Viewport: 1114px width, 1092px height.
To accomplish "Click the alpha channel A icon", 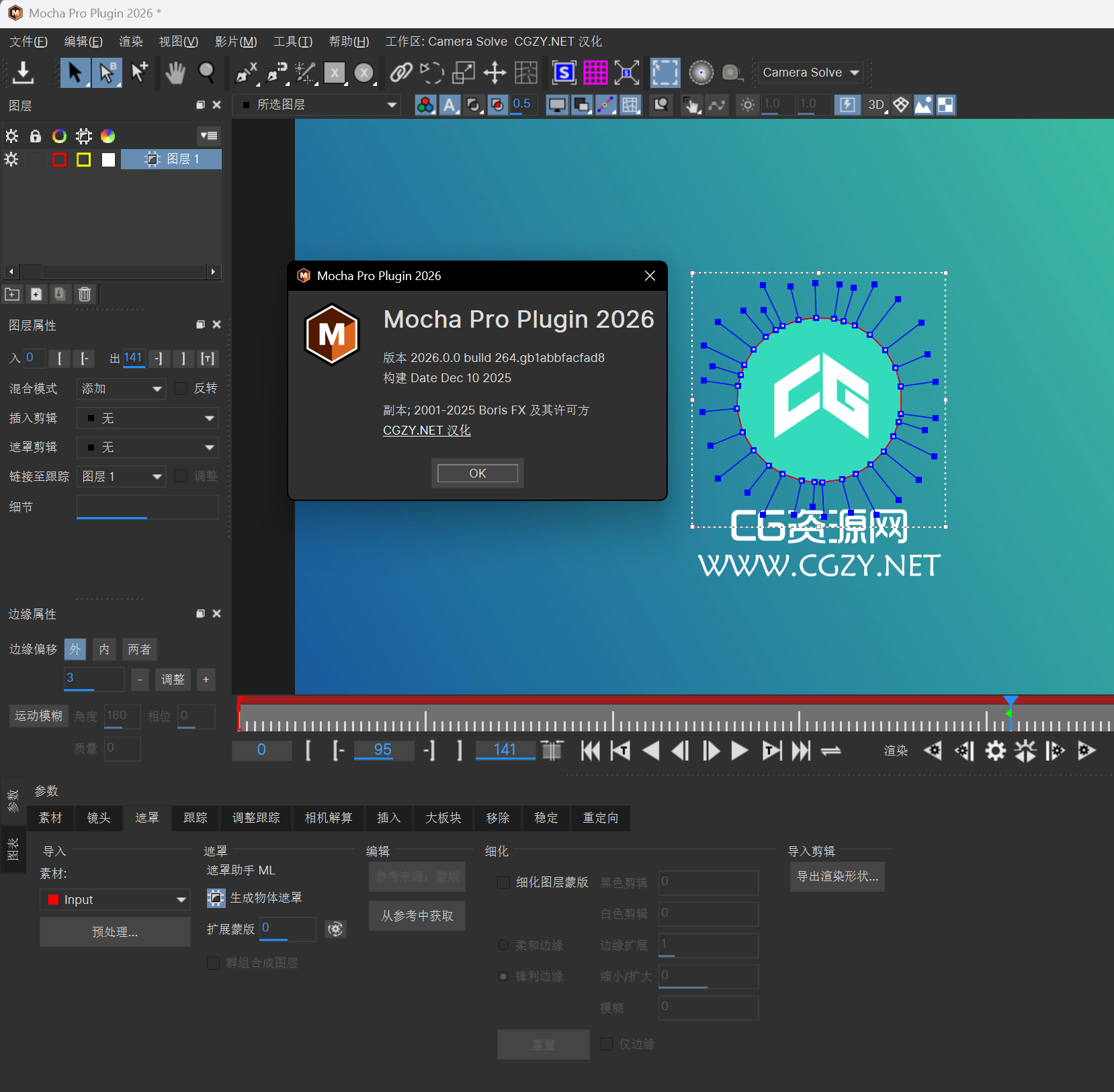I will (x=449, y=105).
